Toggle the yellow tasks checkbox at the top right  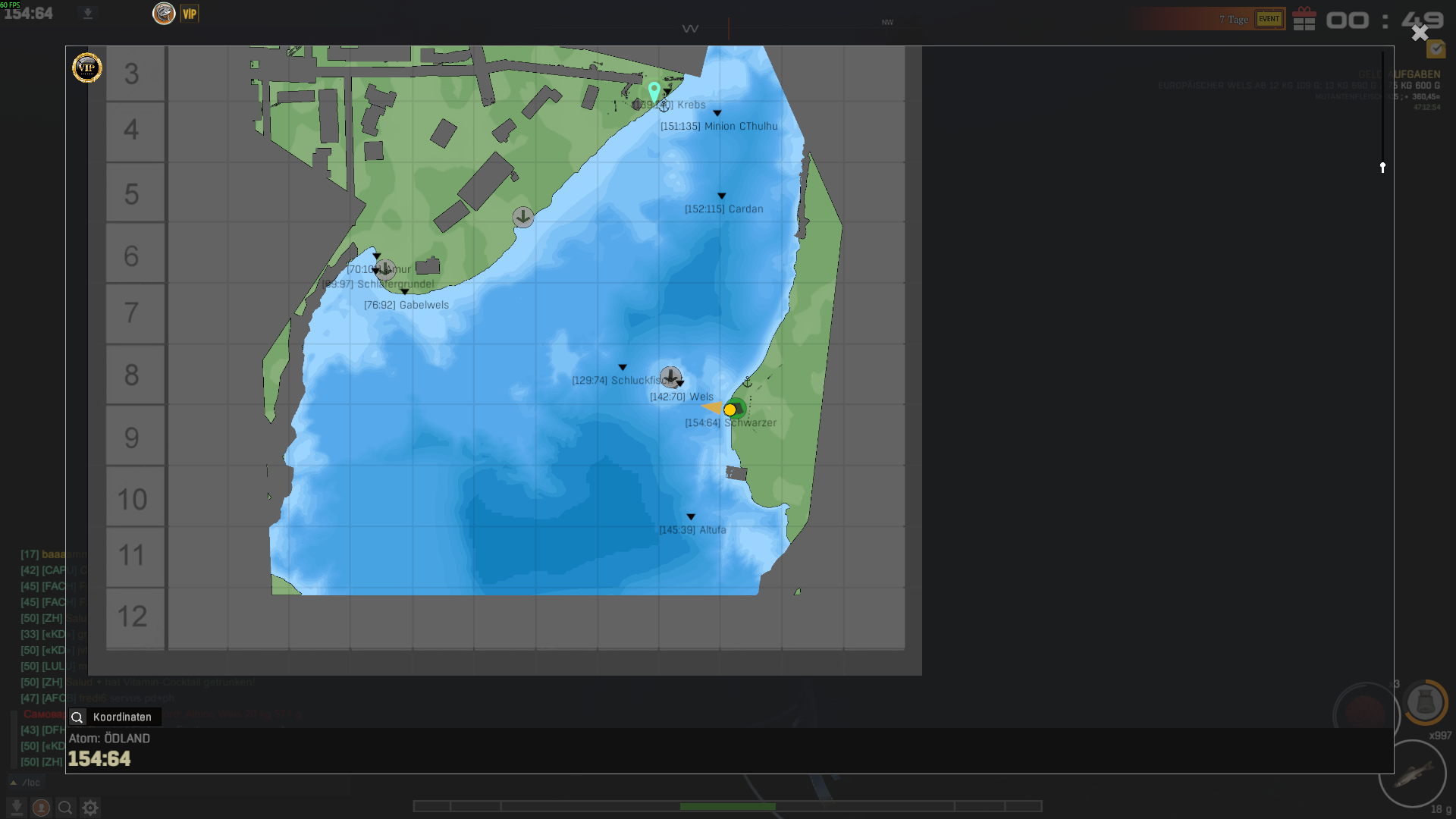pyautogui.click(x=1436, y=49)
